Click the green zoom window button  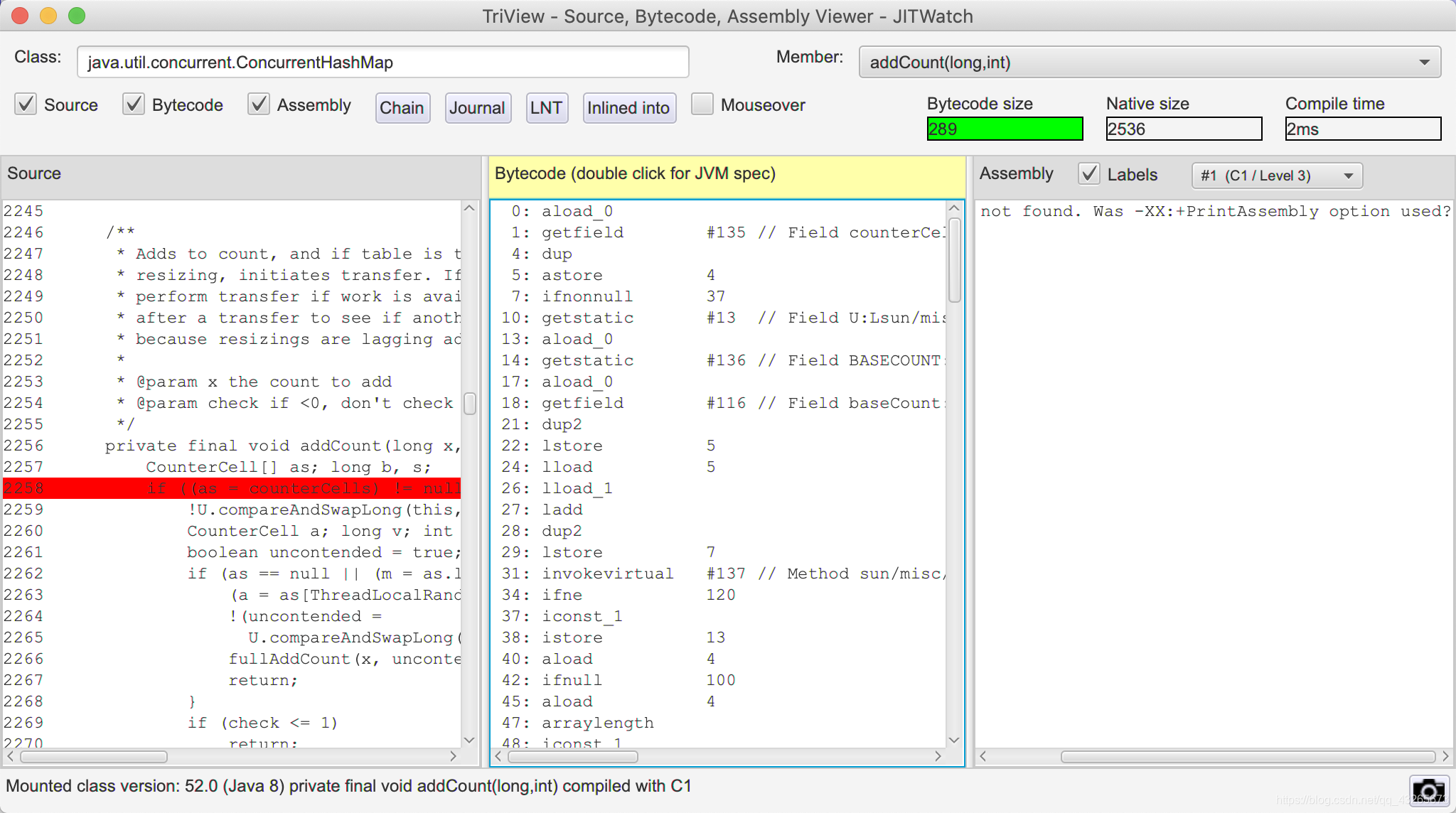[x=77, y=16]
